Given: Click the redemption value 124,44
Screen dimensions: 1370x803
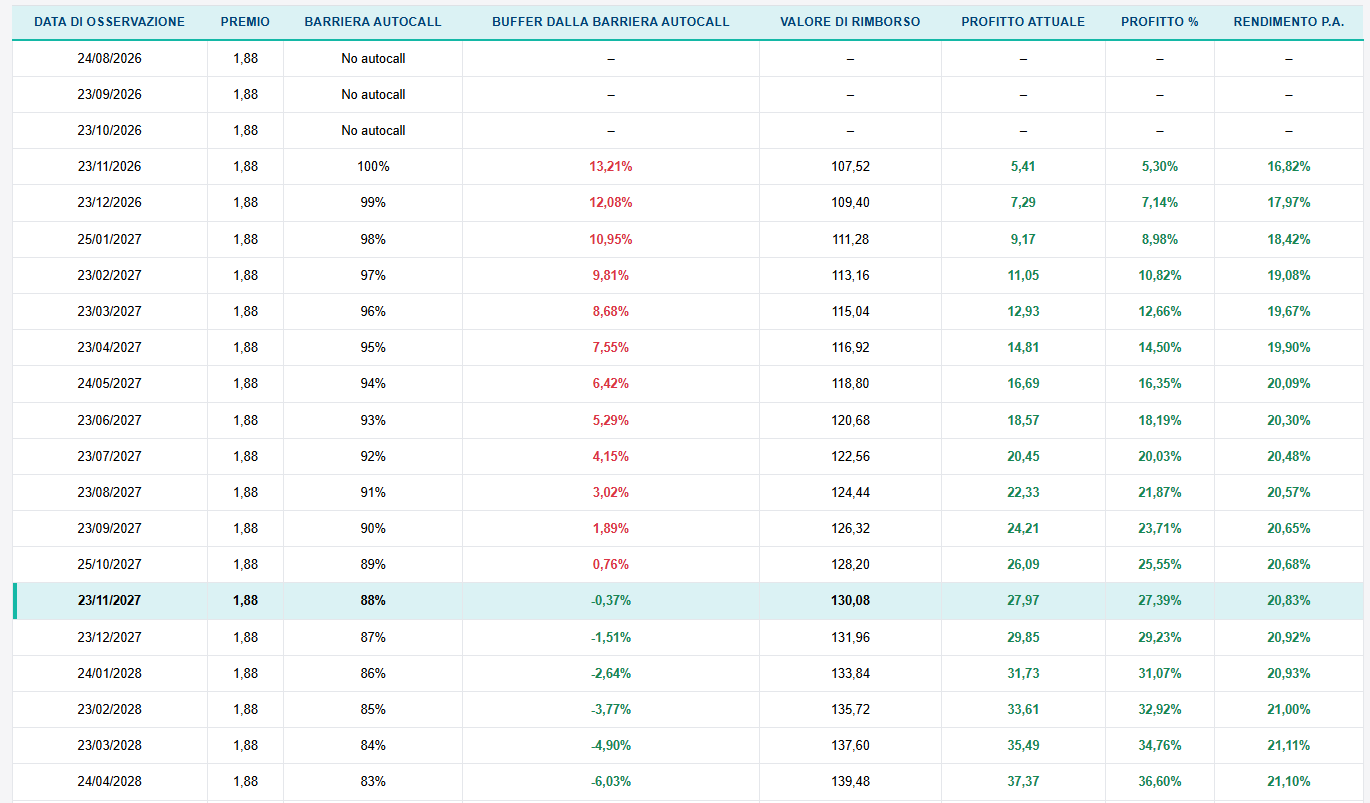Looking at the screenshot, I should pyautogui.click(x=850, y=492).
